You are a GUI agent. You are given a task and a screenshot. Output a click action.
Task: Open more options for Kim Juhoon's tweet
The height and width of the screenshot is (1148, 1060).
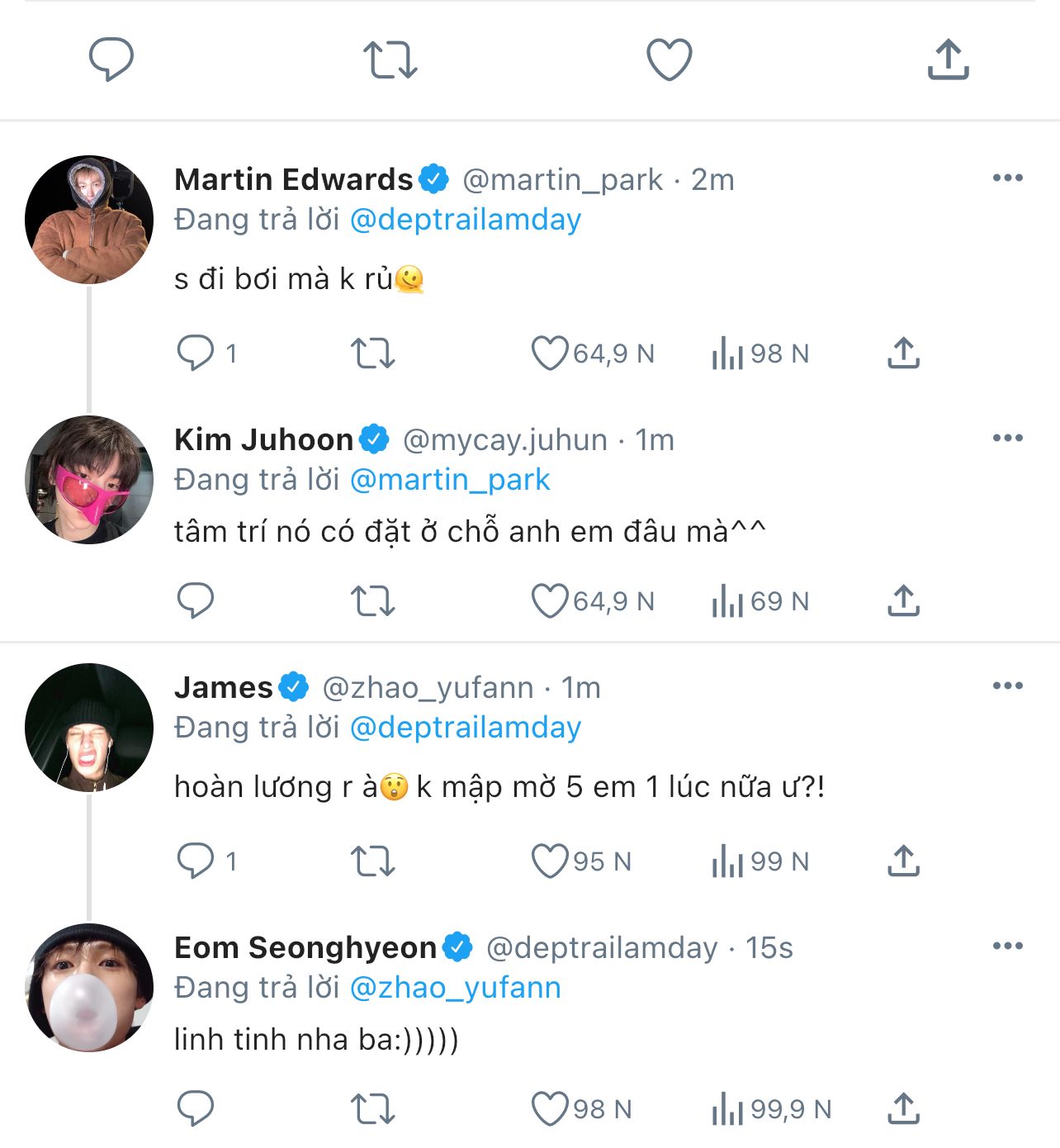point(1008,439)
